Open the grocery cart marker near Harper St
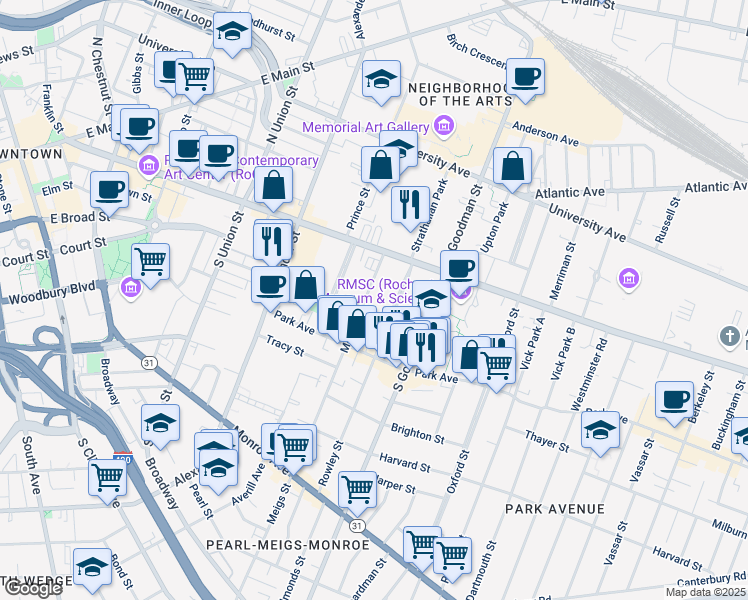The width and height of the screenshot is (748, 600). pyautogui.click(x=357, y=492)
